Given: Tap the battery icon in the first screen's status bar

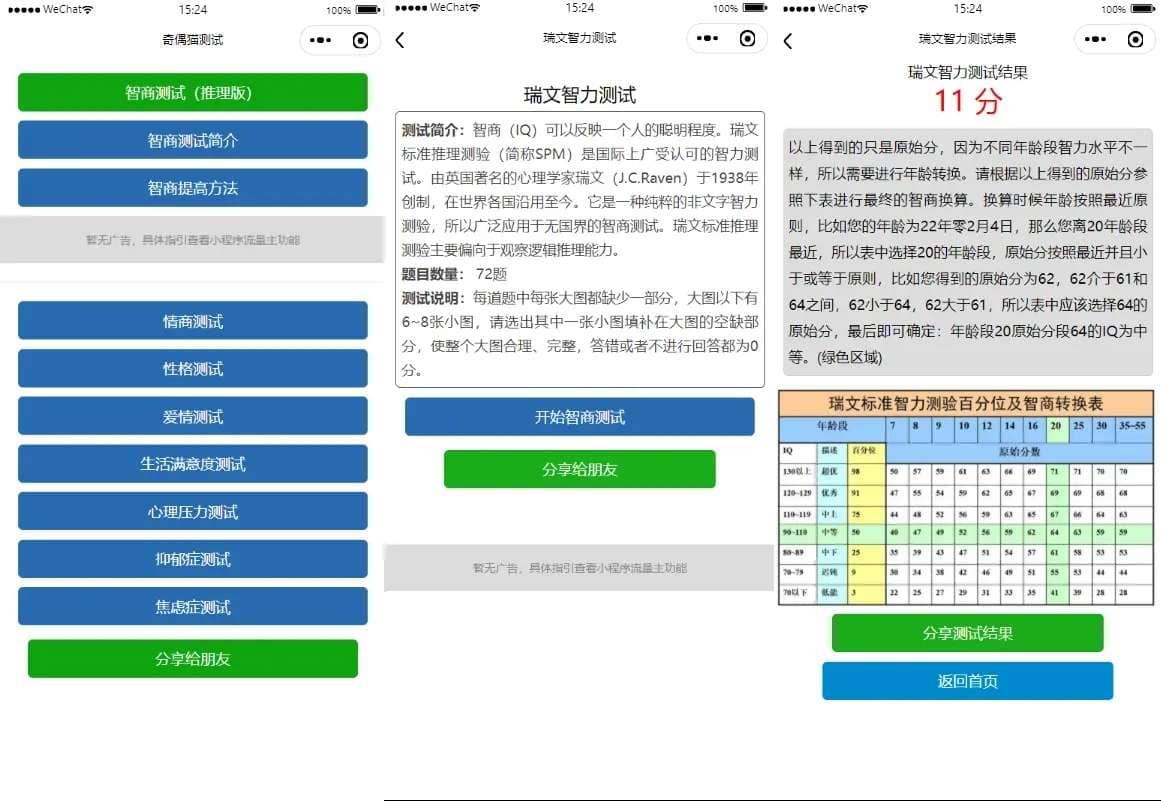Looking at the screenshot, I should click(367, 10).
